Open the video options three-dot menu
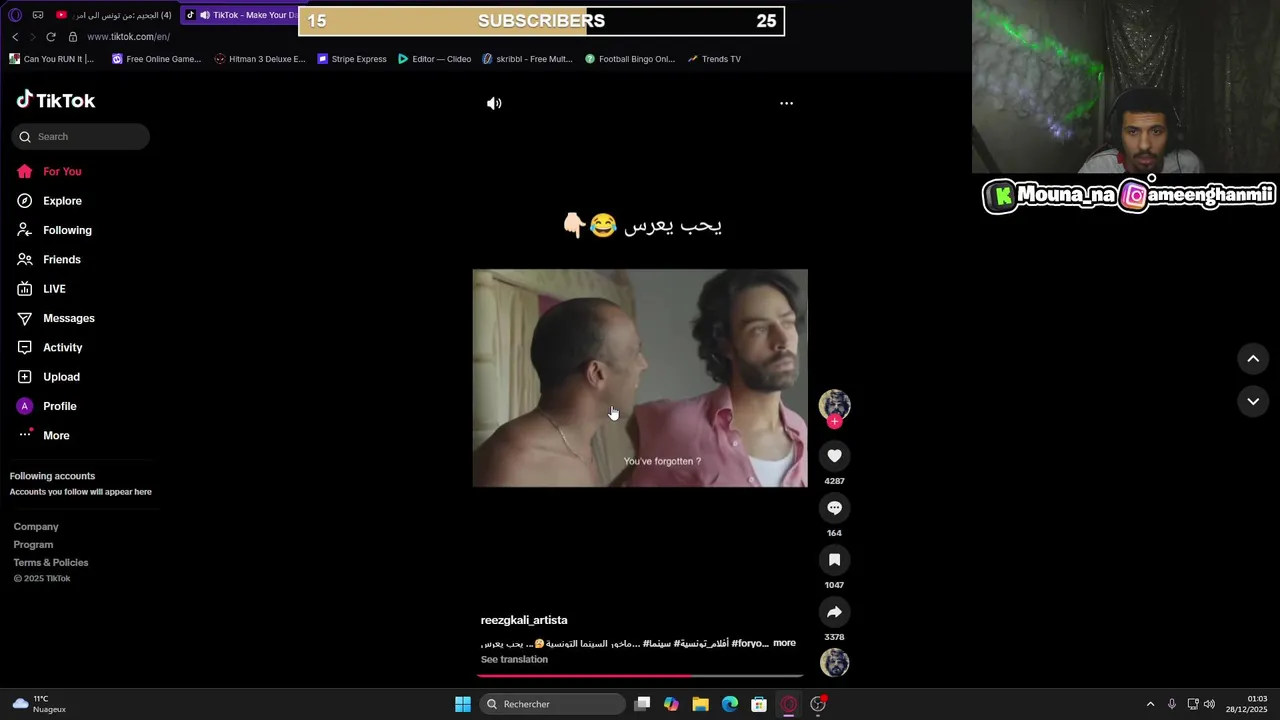The height and width of the screenshot is (720, 1280). click(x=786, y=103)
